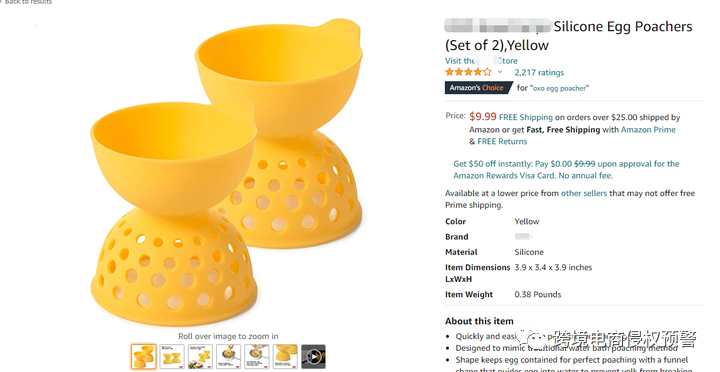Screen dimensions: 720x372
Task: Open the thumbnail showing poached eggs on toast
Action: (x=200, y=356)
